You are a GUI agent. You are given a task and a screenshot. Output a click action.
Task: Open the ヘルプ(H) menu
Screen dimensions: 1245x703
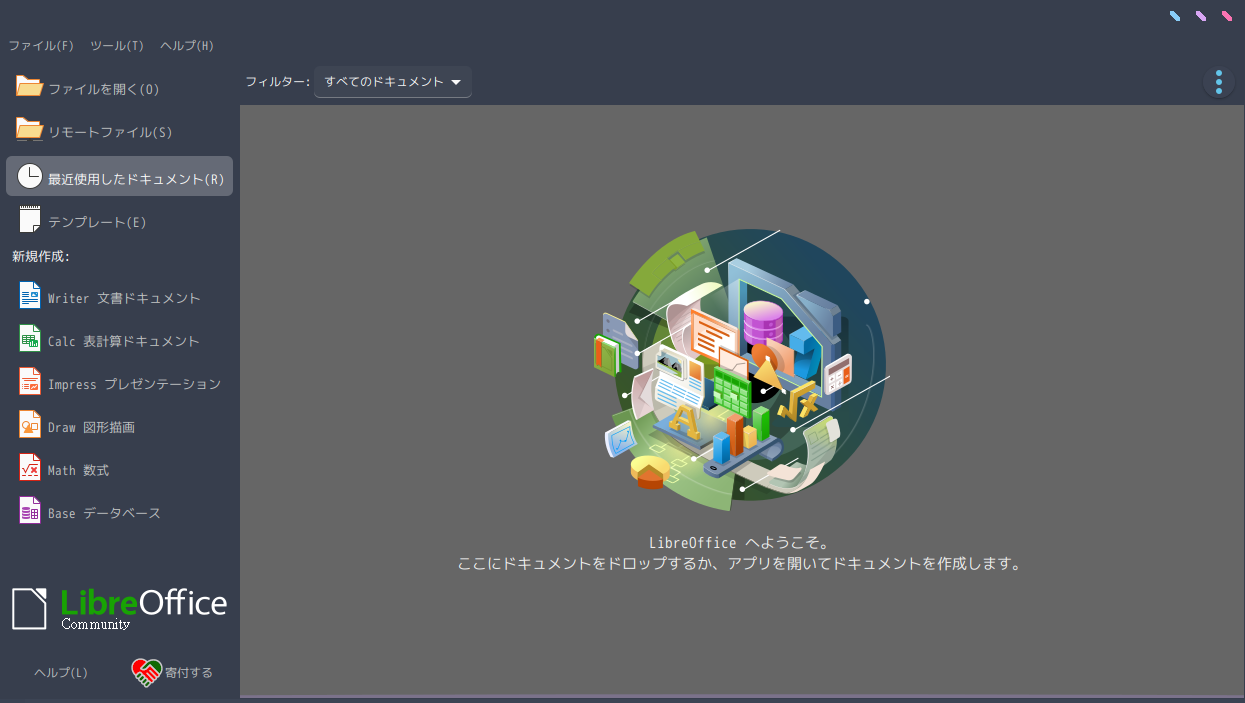pyautogui.click(x=187, y=45)
